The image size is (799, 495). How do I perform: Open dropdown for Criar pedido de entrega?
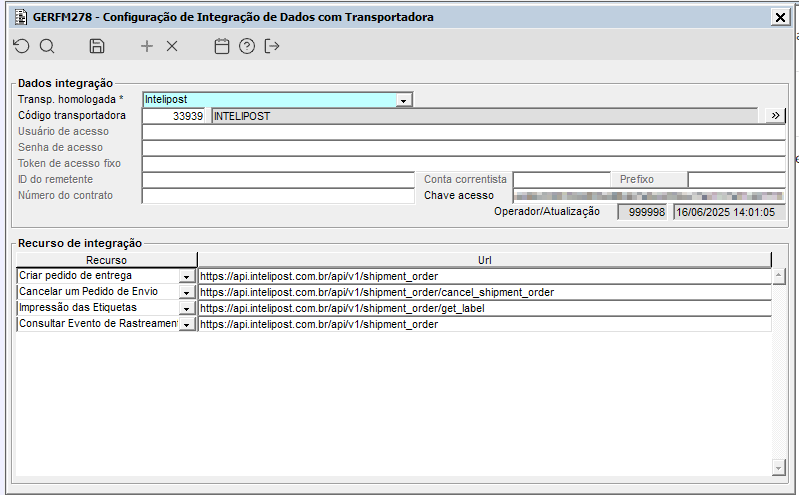point(187,276)
